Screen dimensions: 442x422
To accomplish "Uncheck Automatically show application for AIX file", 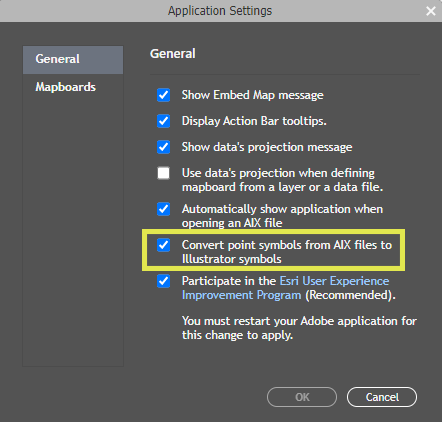I will click(163, 209).
